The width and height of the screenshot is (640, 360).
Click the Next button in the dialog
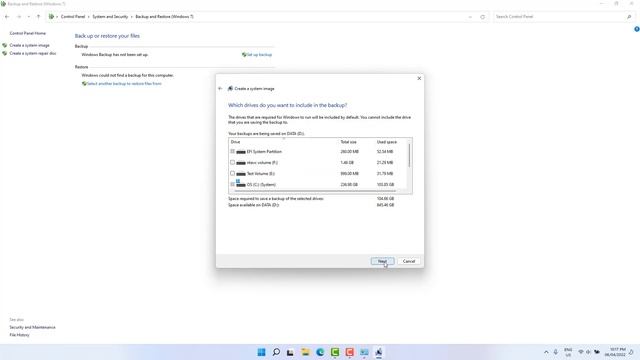pos(382,261)
